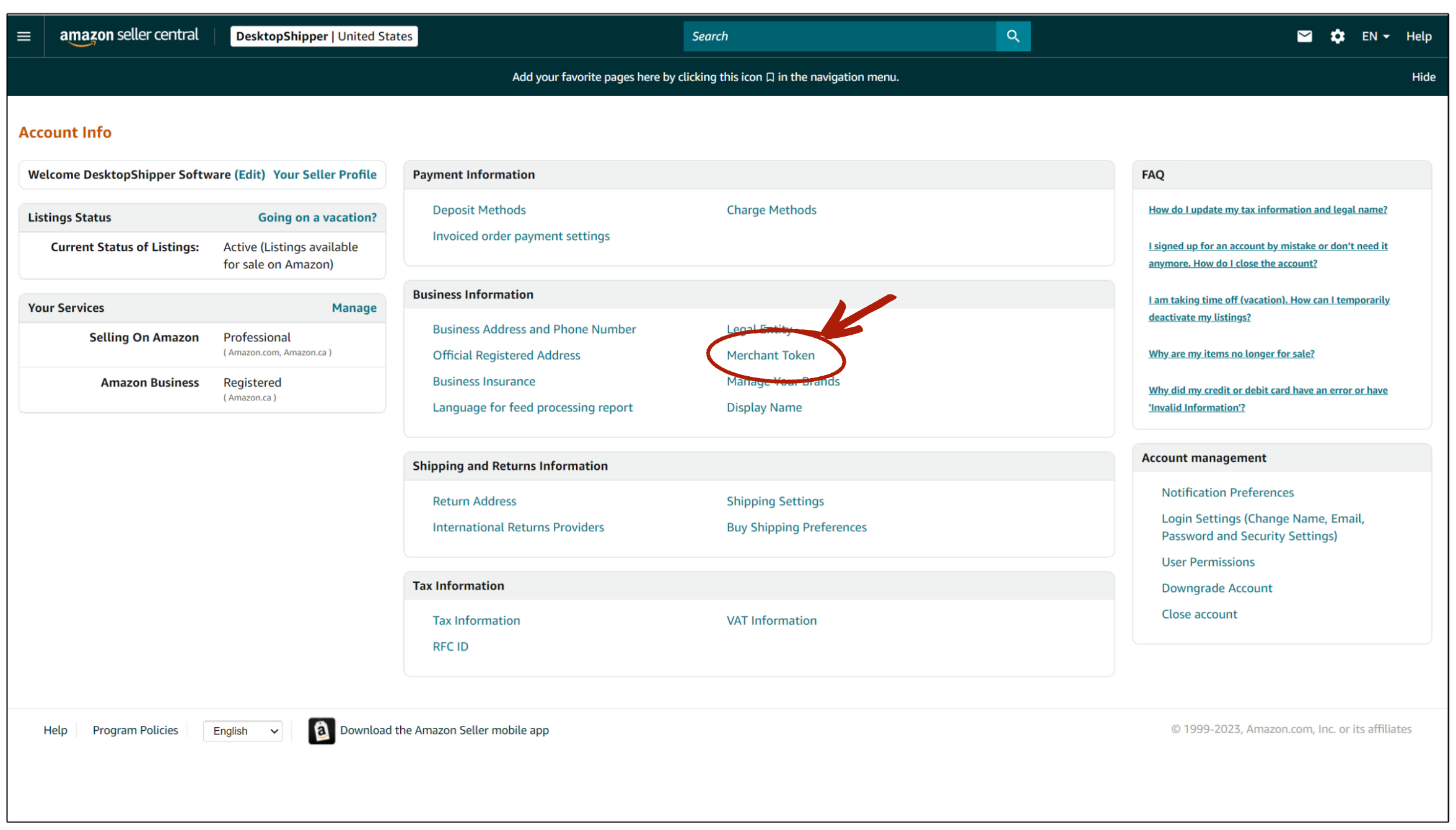The width and height of the screenshot is (1456, 830).
Task: Click Going on a vacation link
Action: coord(317,218)
